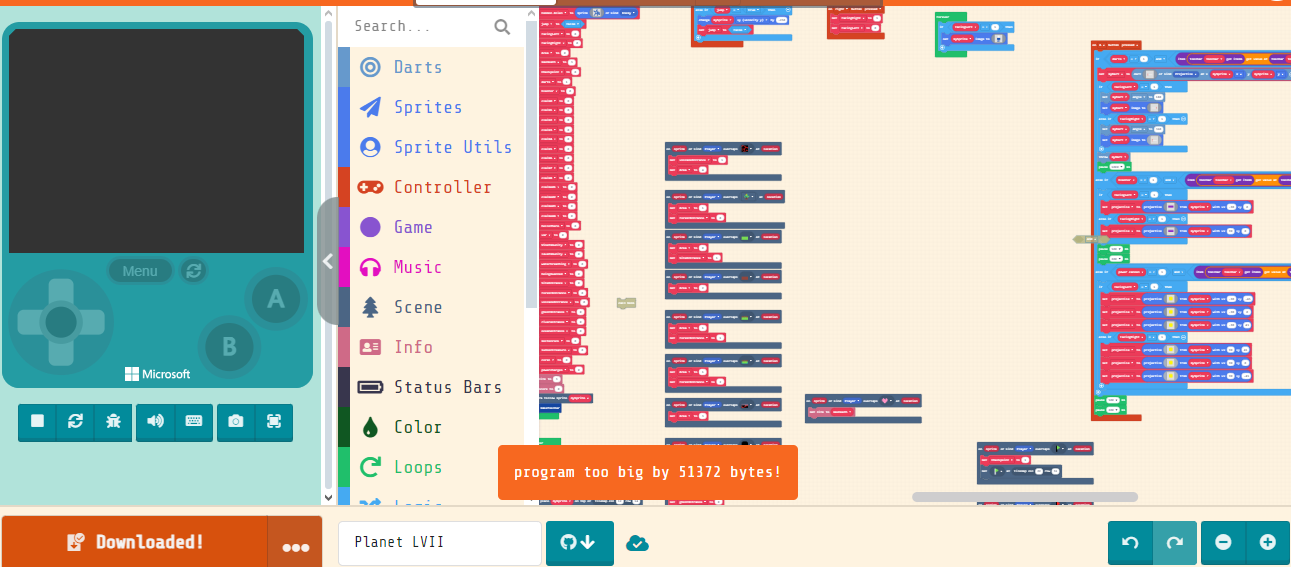Take a screenshot with the camera icon
Screen dimensions: 1291x567
[236, 422]
